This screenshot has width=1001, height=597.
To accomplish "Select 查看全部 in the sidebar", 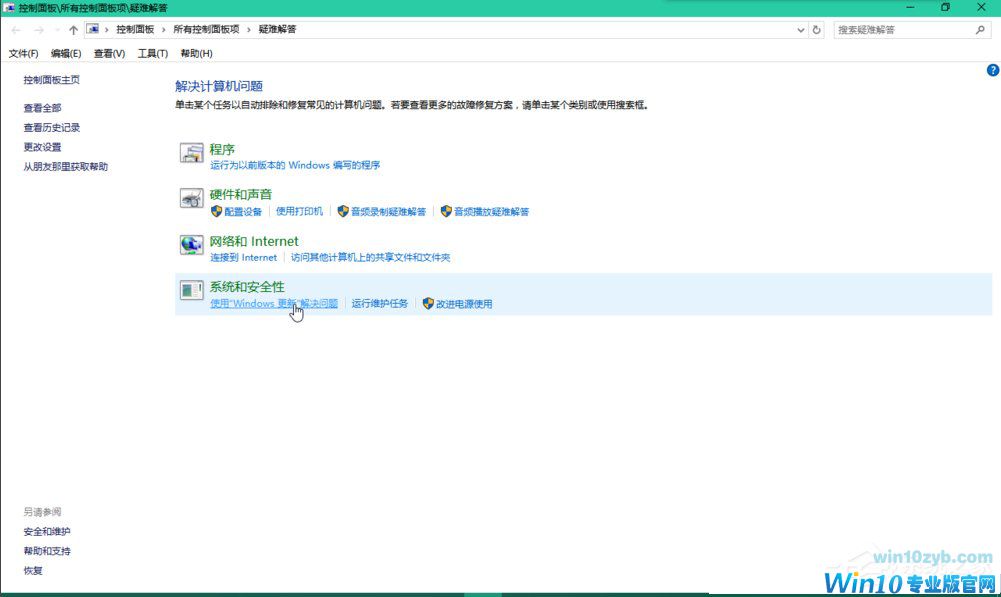I will (43, 107).
